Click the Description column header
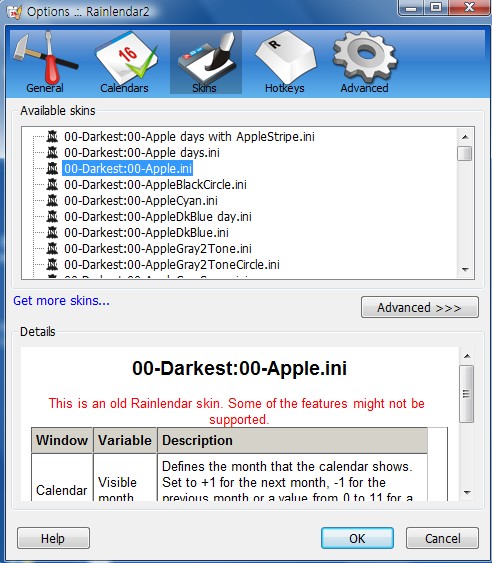The width and height of the screenshot is (492, 563). (x=292, y=440)
